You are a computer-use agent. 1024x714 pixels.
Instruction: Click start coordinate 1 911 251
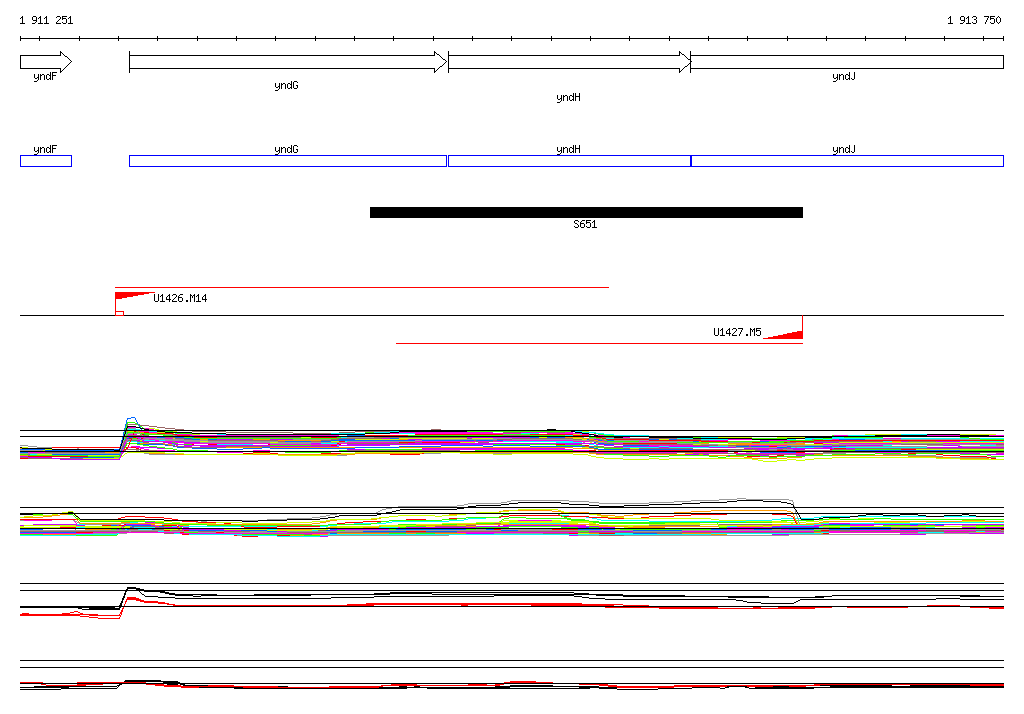pyautogui.click(x=46, y=20)
